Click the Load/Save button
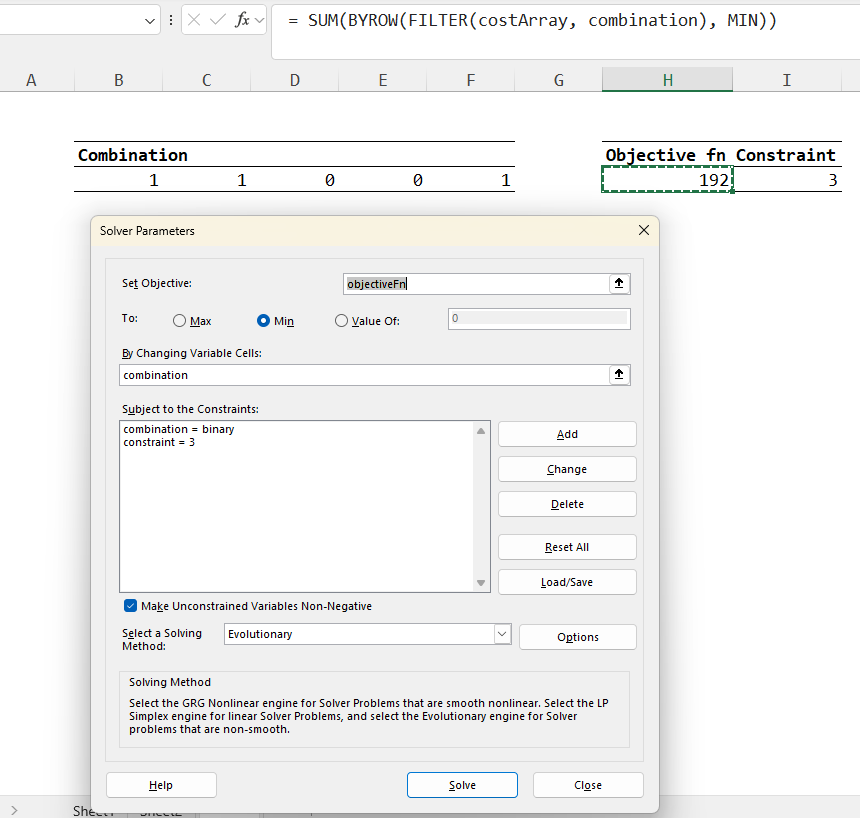860x818 pixels. click(567, 582)
